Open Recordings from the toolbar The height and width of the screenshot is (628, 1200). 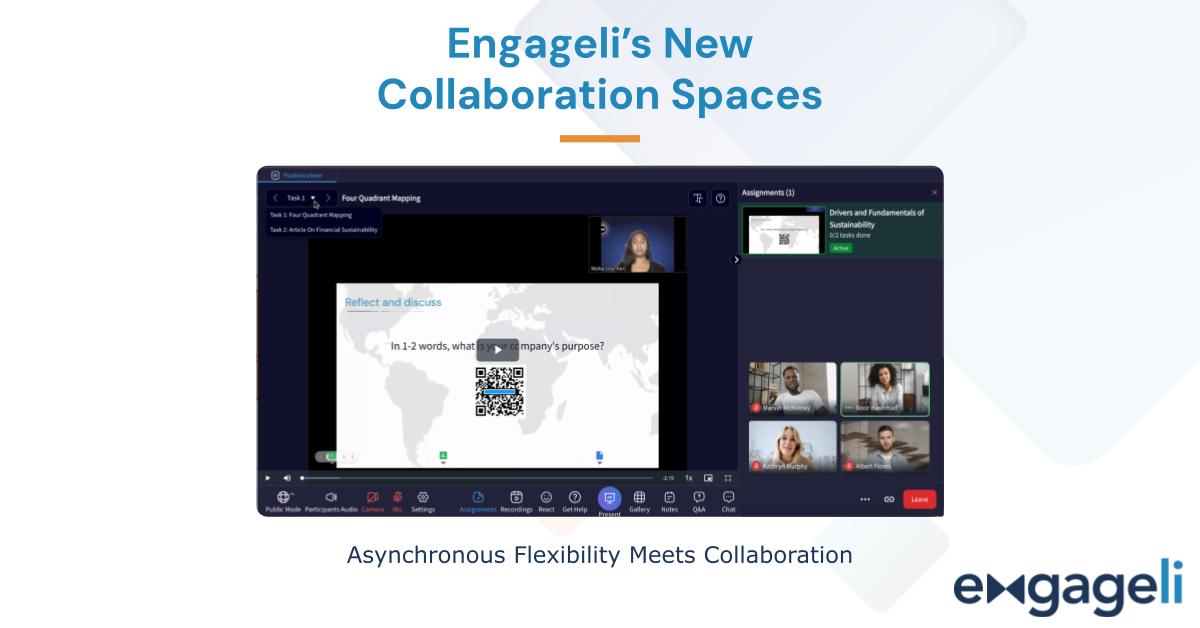click(516, 497)
